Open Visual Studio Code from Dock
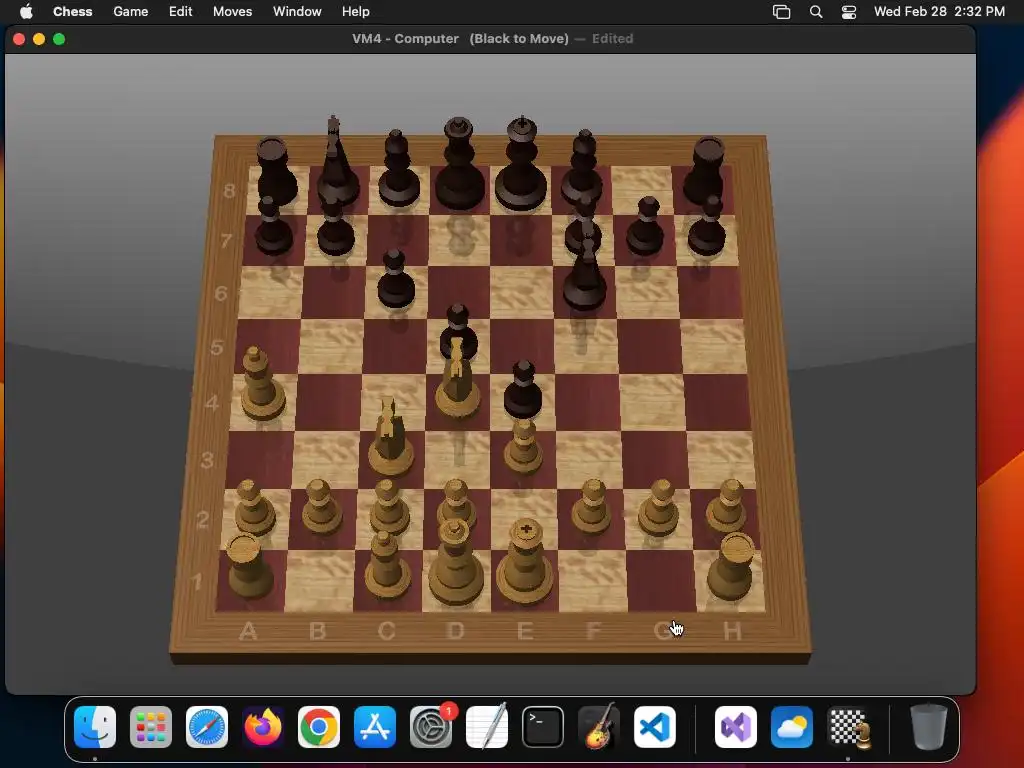The width and height of the screenshot is (1024, 768). [655, 727]
